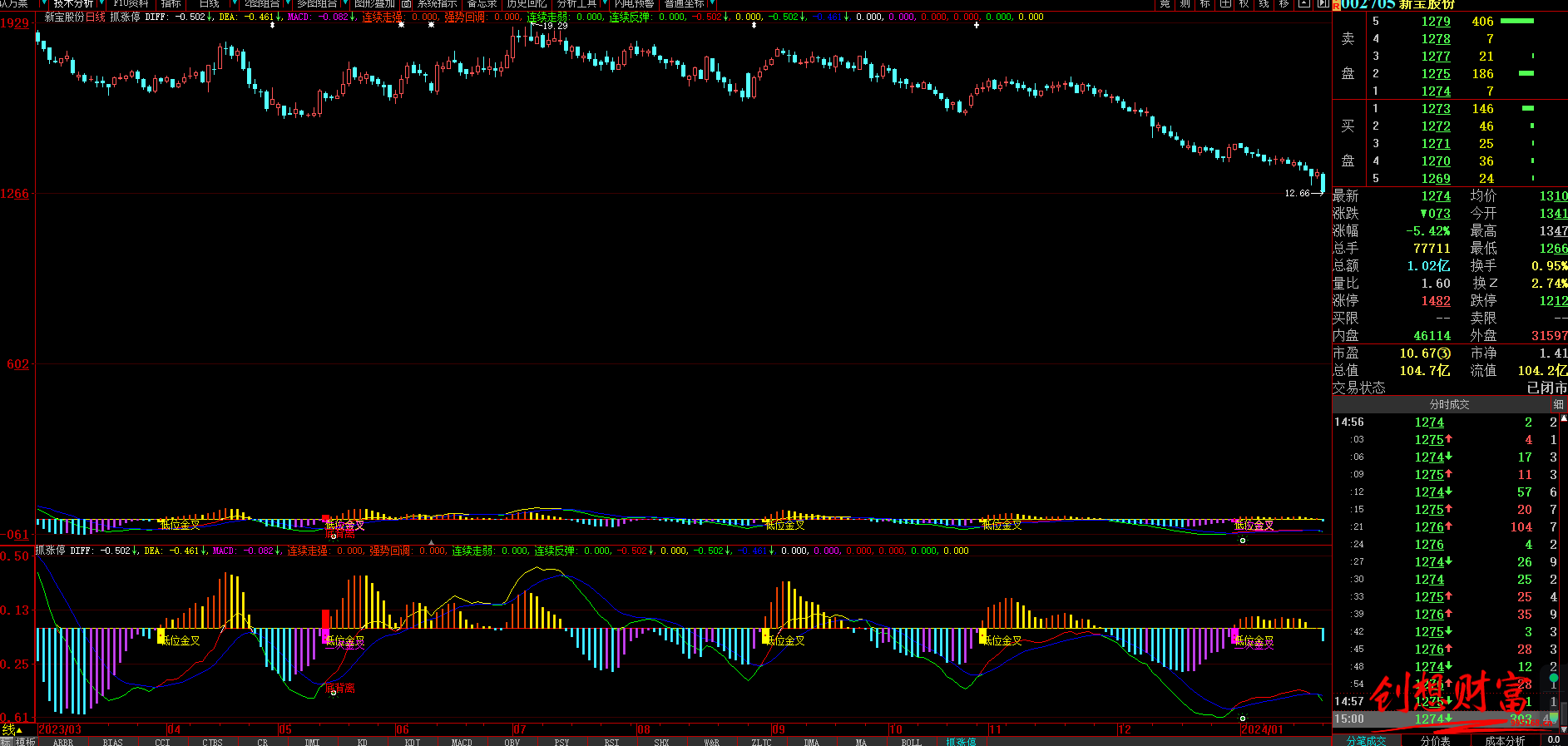Switch to the SHX indicator tab
This screenshot has width=1568, height=746.
tap(661, 742)
